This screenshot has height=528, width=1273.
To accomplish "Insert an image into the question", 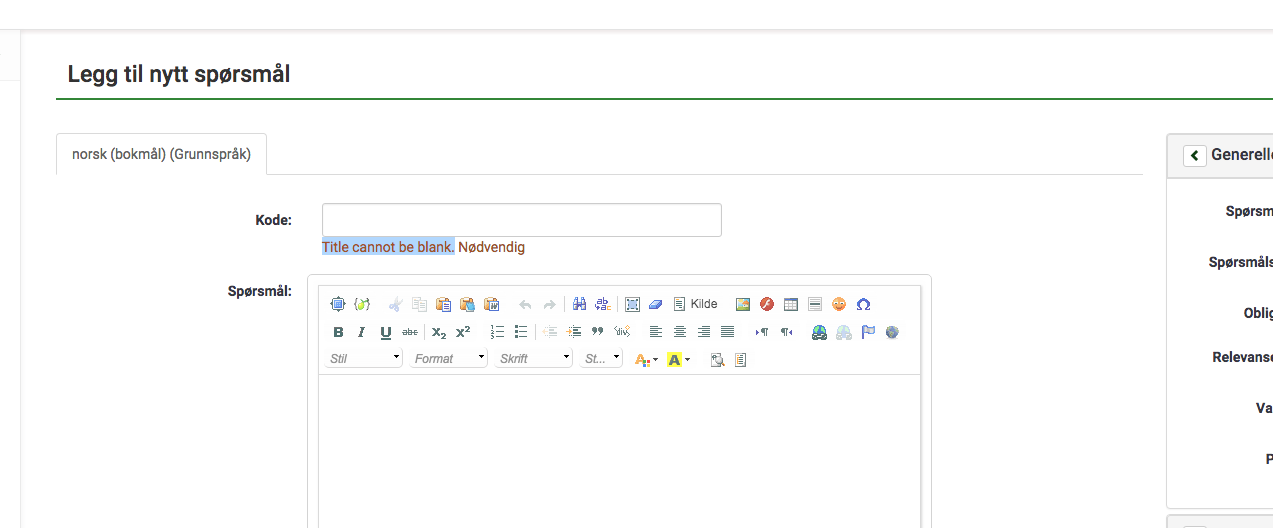I will [743, 304].
